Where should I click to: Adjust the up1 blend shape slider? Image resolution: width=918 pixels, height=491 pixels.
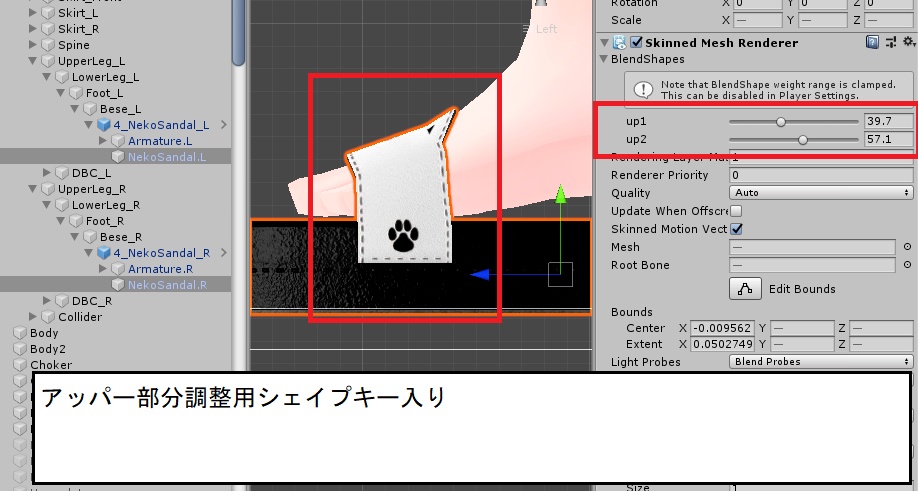[x=793, y=122]
